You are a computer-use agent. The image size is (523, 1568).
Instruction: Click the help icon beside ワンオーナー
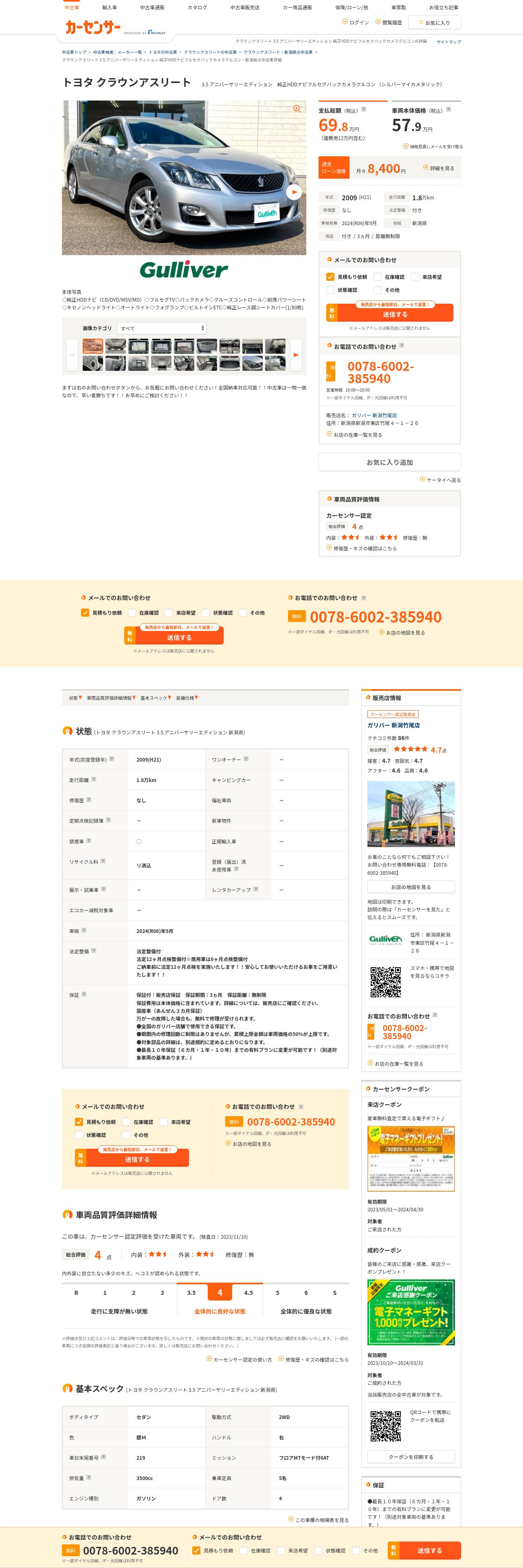(x=246, y=758)
